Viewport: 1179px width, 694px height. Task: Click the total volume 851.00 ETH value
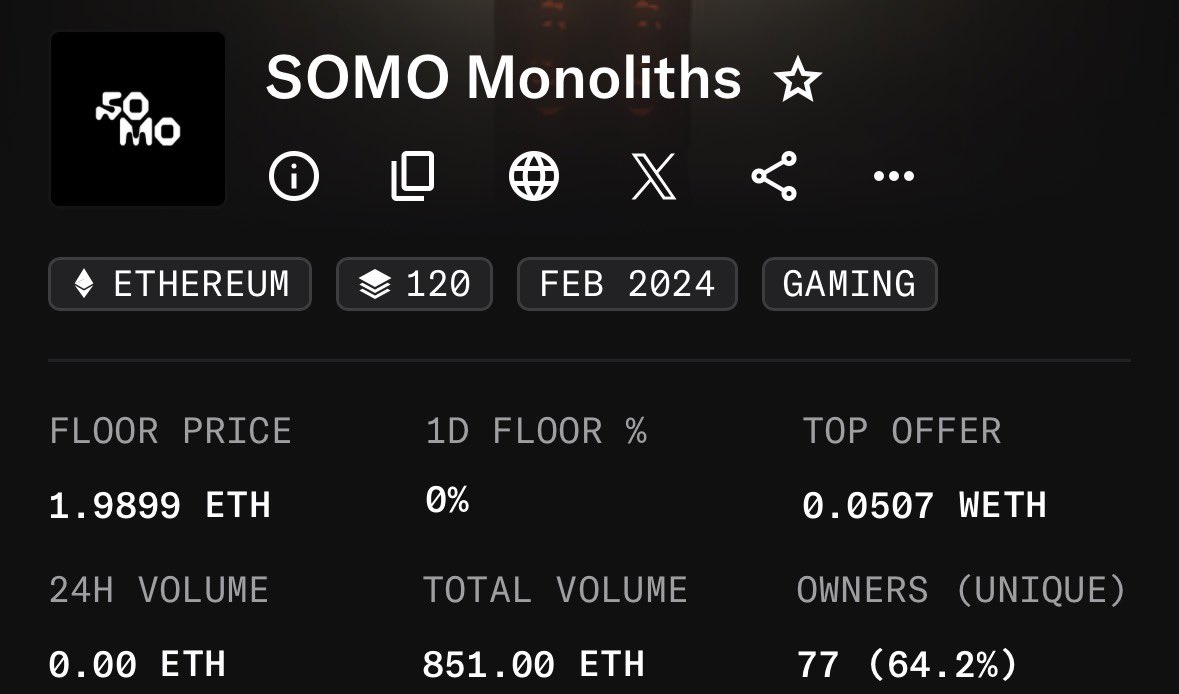coord(533,664)
